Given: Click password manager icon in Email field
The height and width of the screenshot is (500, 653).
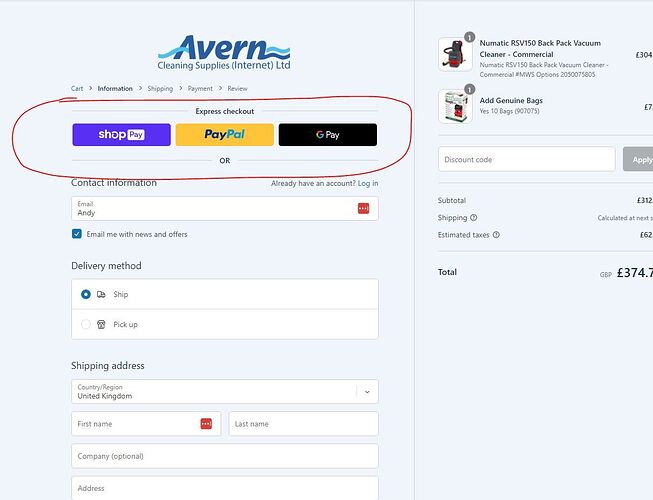Looking at the screenshot, I should (x=364, y=209).
